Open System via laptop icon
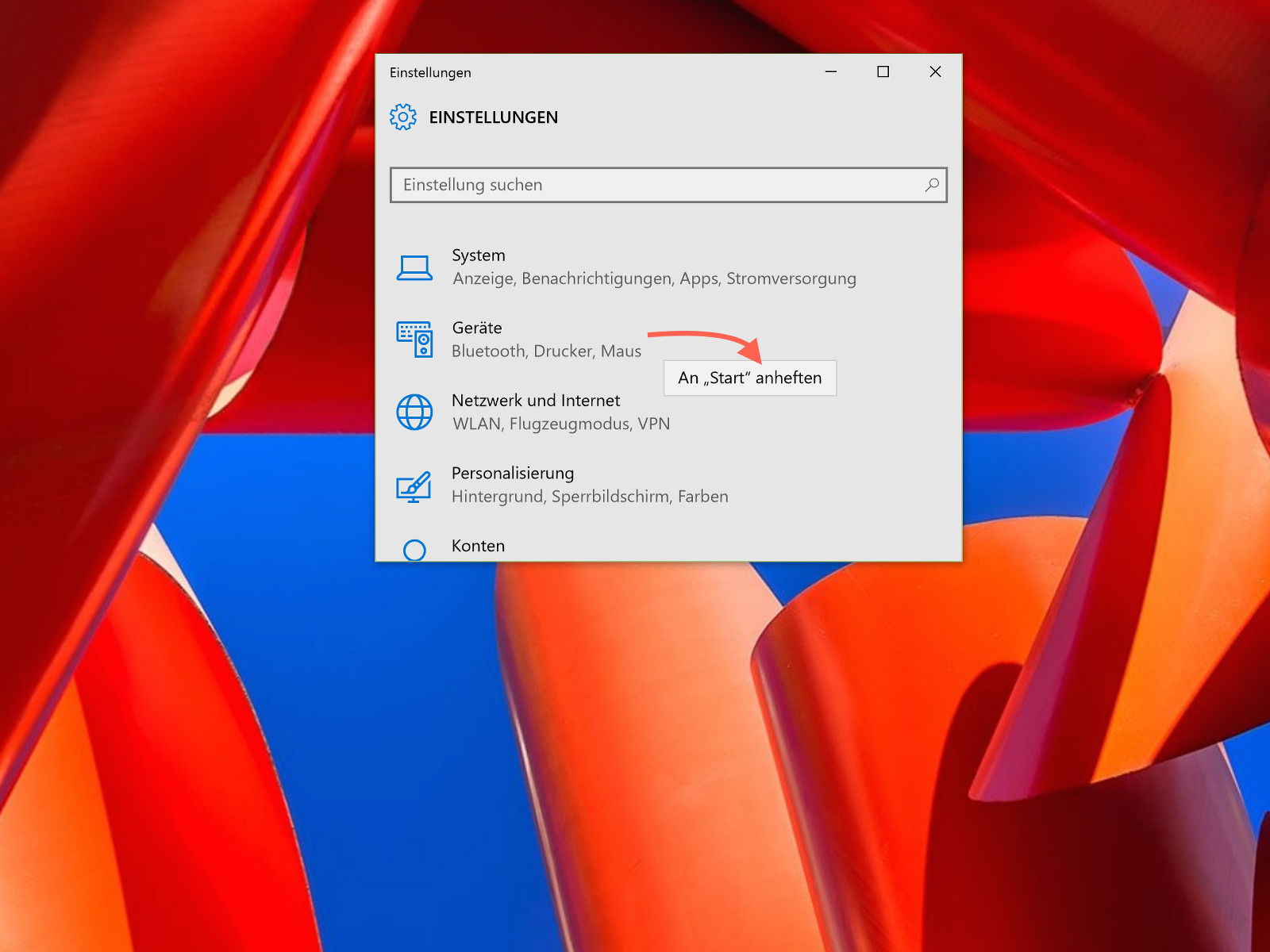1270x952 pixels. (x=414, y=267)
